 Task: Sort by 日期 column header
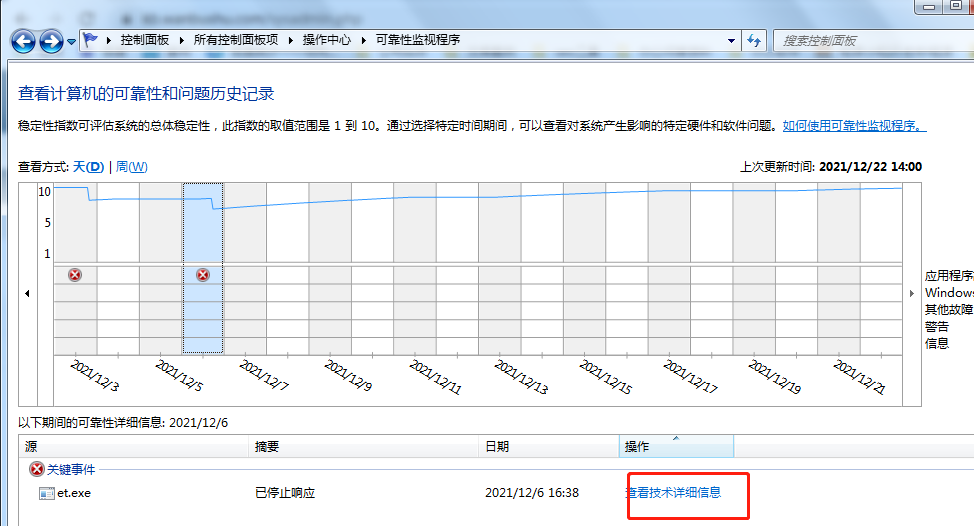point(548,447)
